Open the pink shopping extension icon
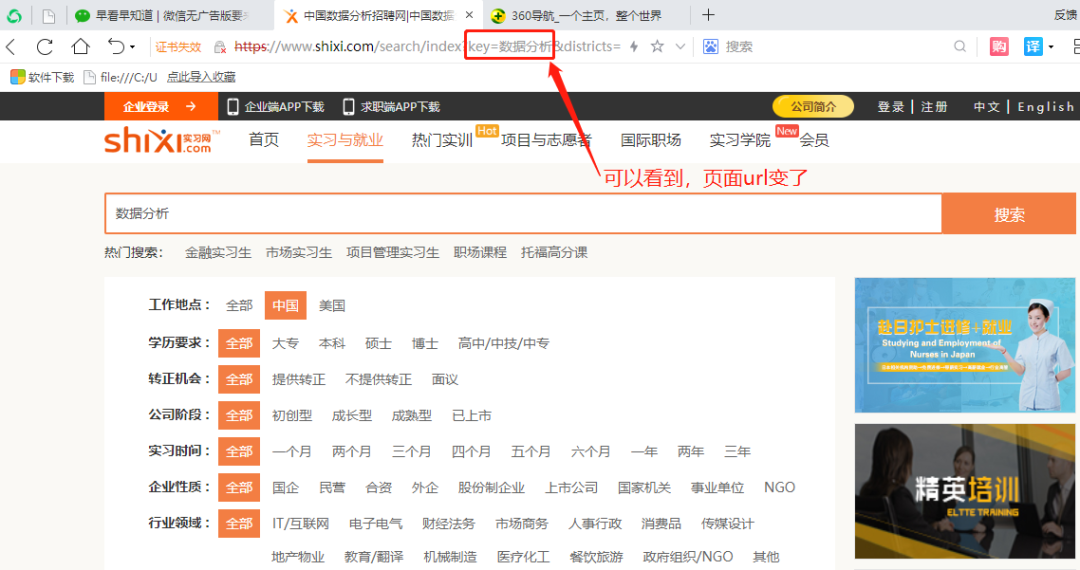This screenshot has height=570, width=1080. tap(999, 46)
